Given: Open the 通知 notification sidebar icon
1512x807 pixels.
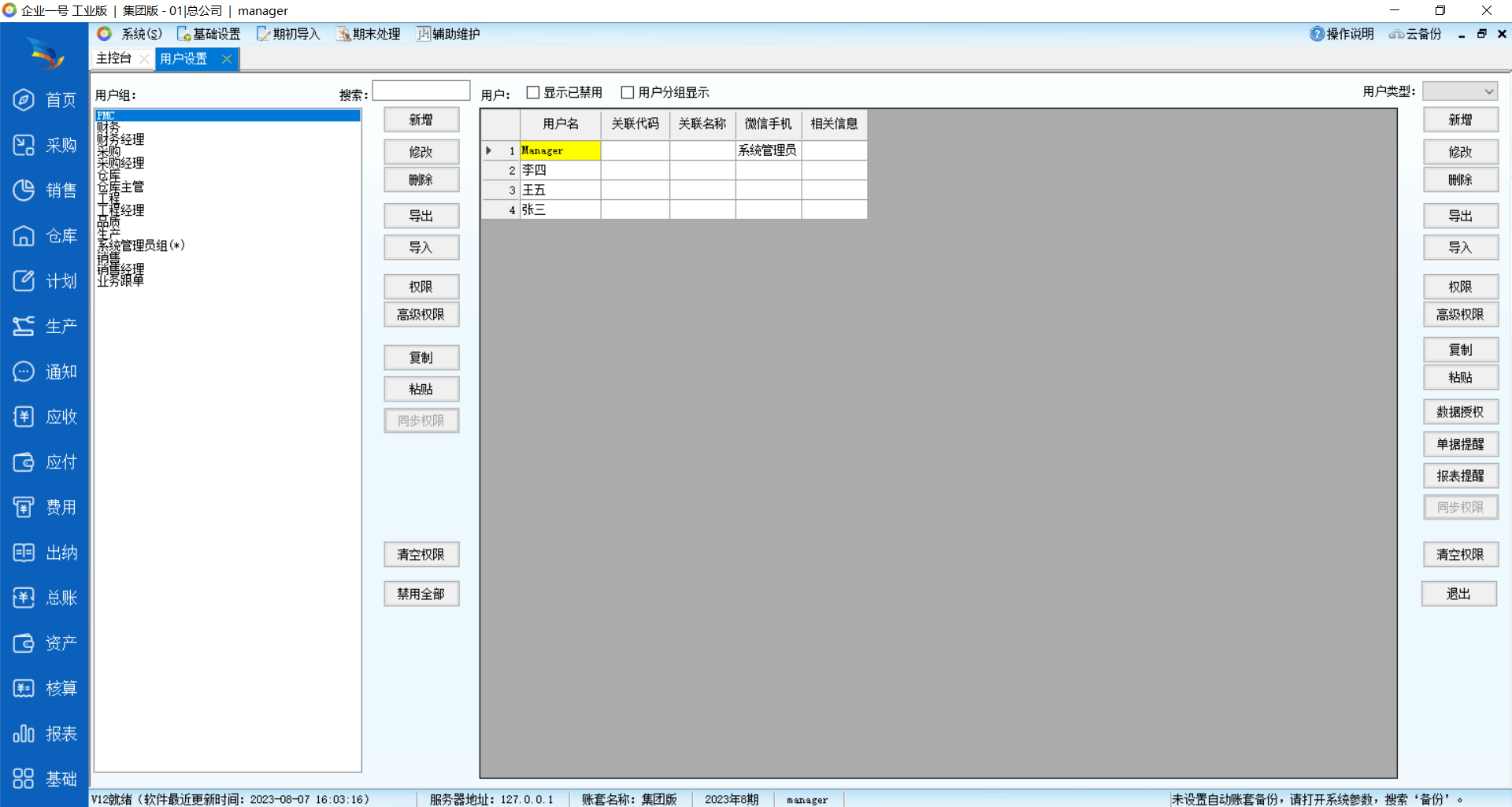Looking at the screenshot, I should coord(24,372).
